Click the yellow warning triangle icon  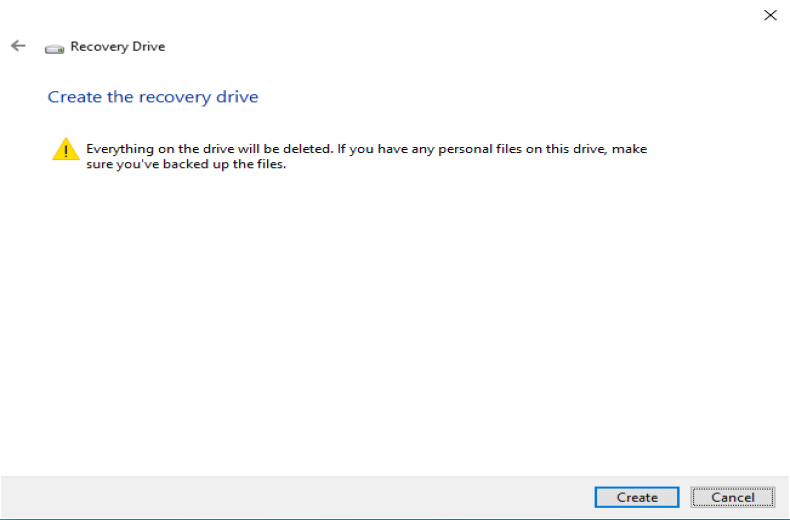tap(65, 150)
